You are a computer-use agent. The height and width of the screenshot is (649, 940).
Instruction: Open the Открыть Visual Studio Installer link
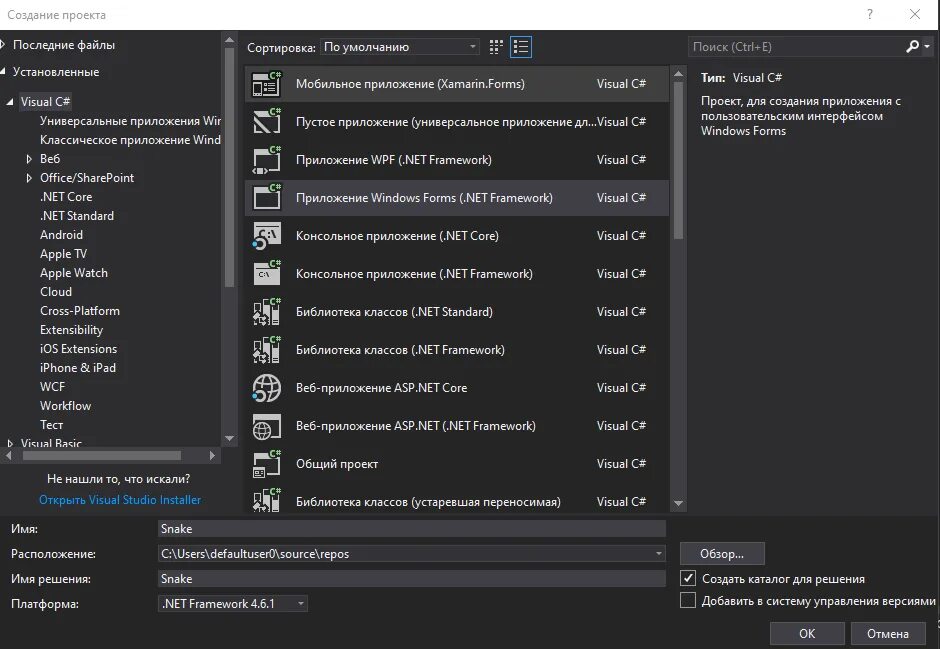[120, 500]
